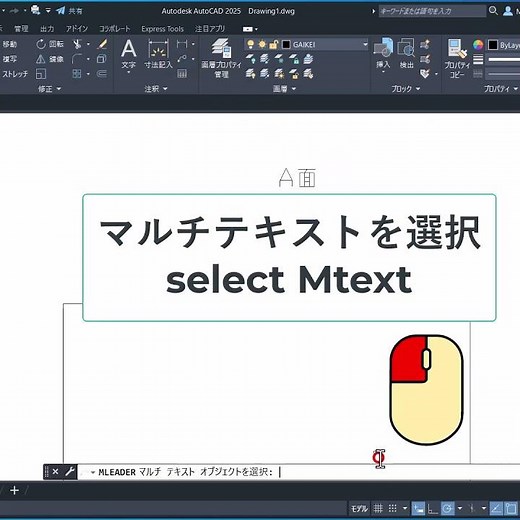Select the Mirror (鏡像) tool

[50, 59]
